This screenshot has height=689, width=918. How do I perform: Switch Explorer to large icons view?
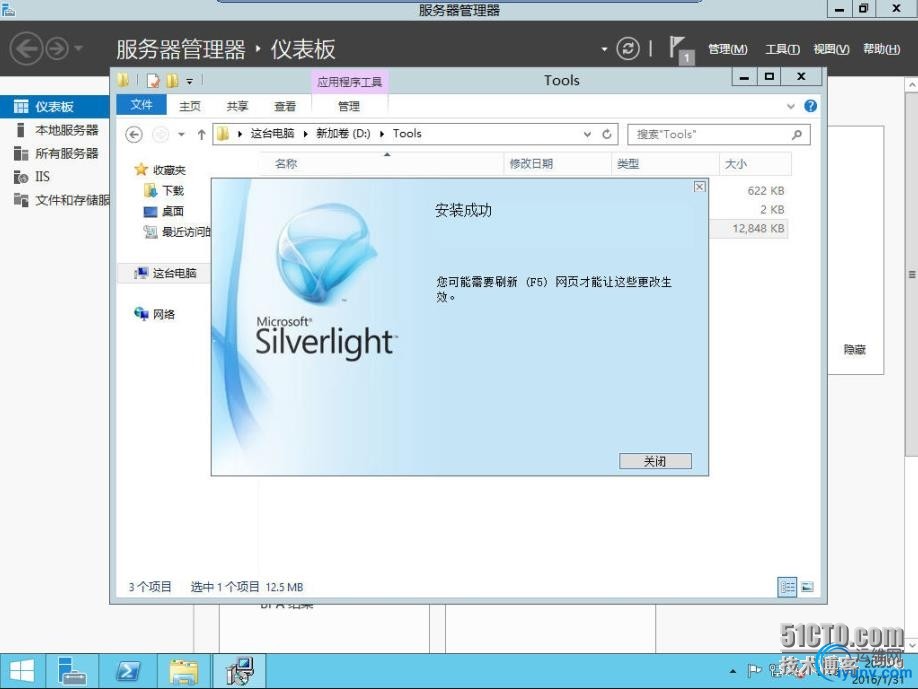tap(807, 587)
